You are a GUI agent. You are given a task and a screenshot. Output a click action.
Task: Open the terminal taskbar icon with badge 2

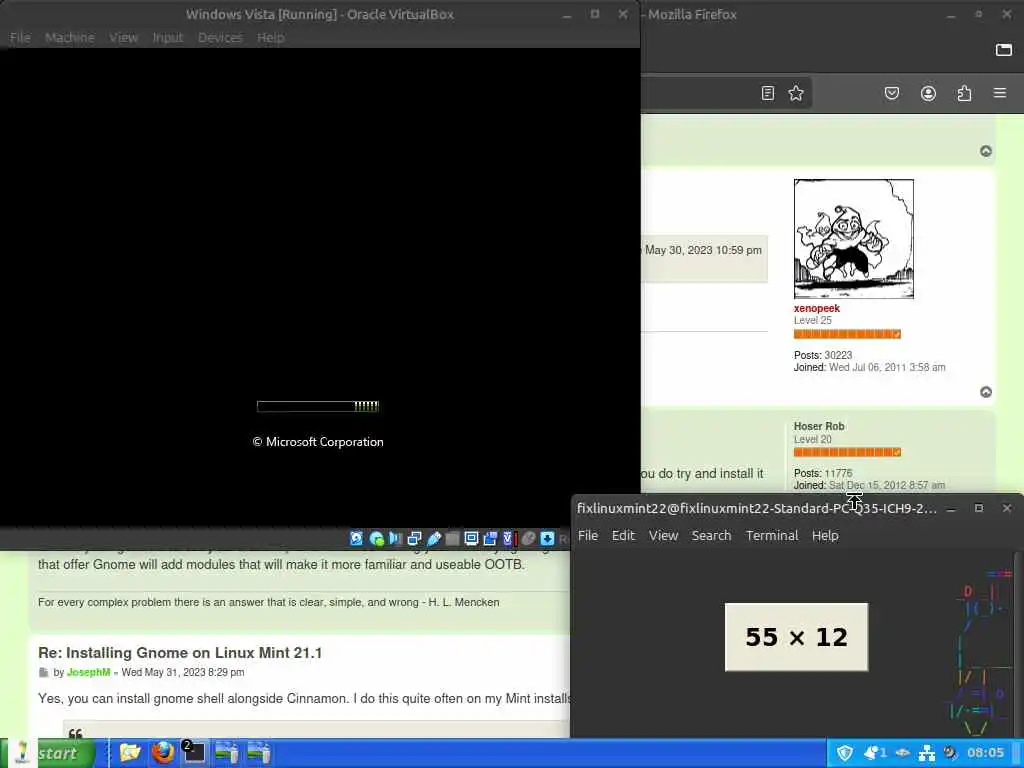pyautogui.click(x=194, y=752)
